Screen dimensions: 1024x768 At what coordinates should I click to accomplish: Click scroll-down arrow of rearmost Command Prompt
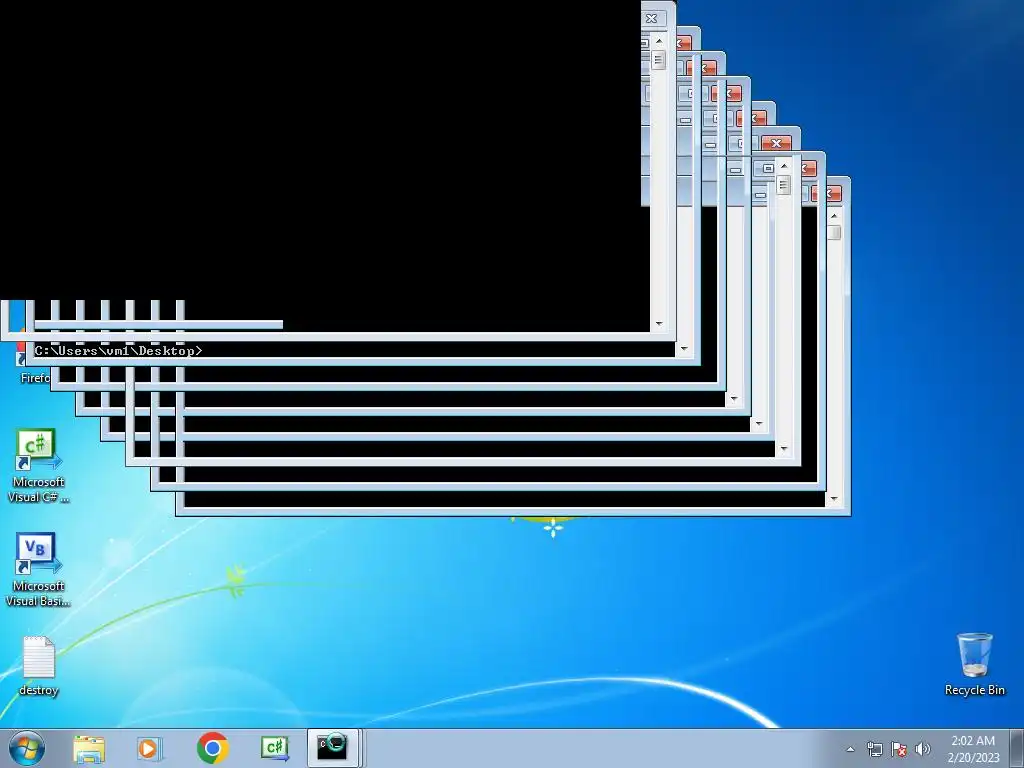[x=833, y=499]
